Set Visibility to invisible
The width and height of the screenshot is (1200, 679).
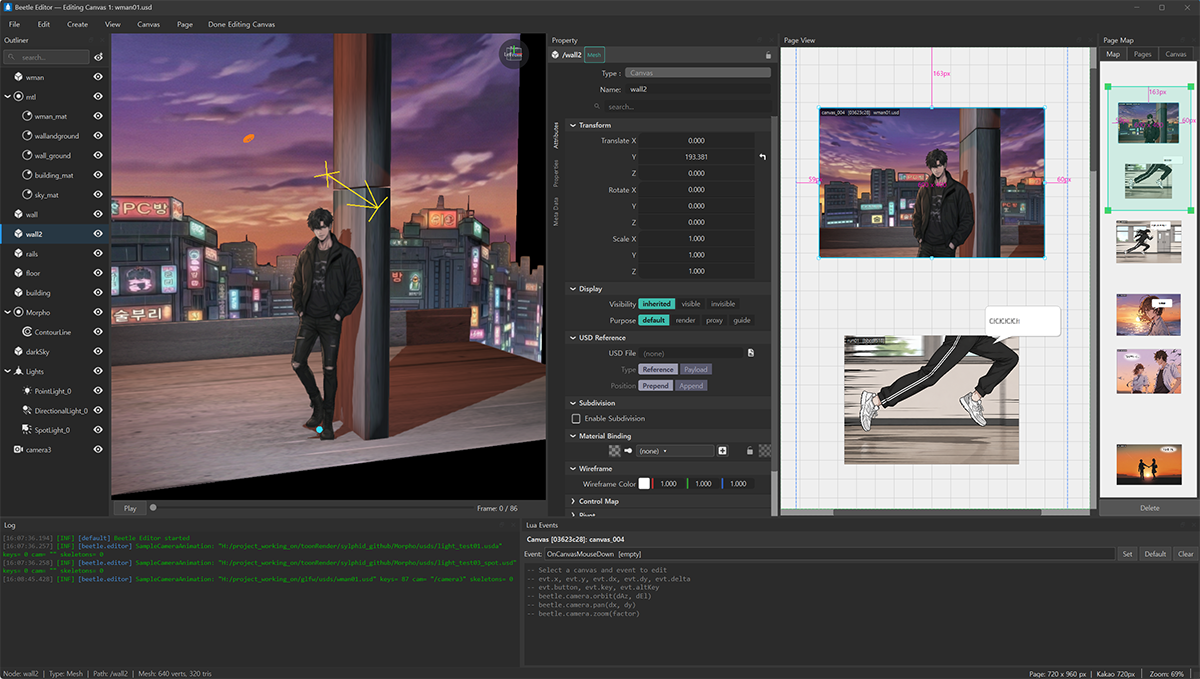722,304
